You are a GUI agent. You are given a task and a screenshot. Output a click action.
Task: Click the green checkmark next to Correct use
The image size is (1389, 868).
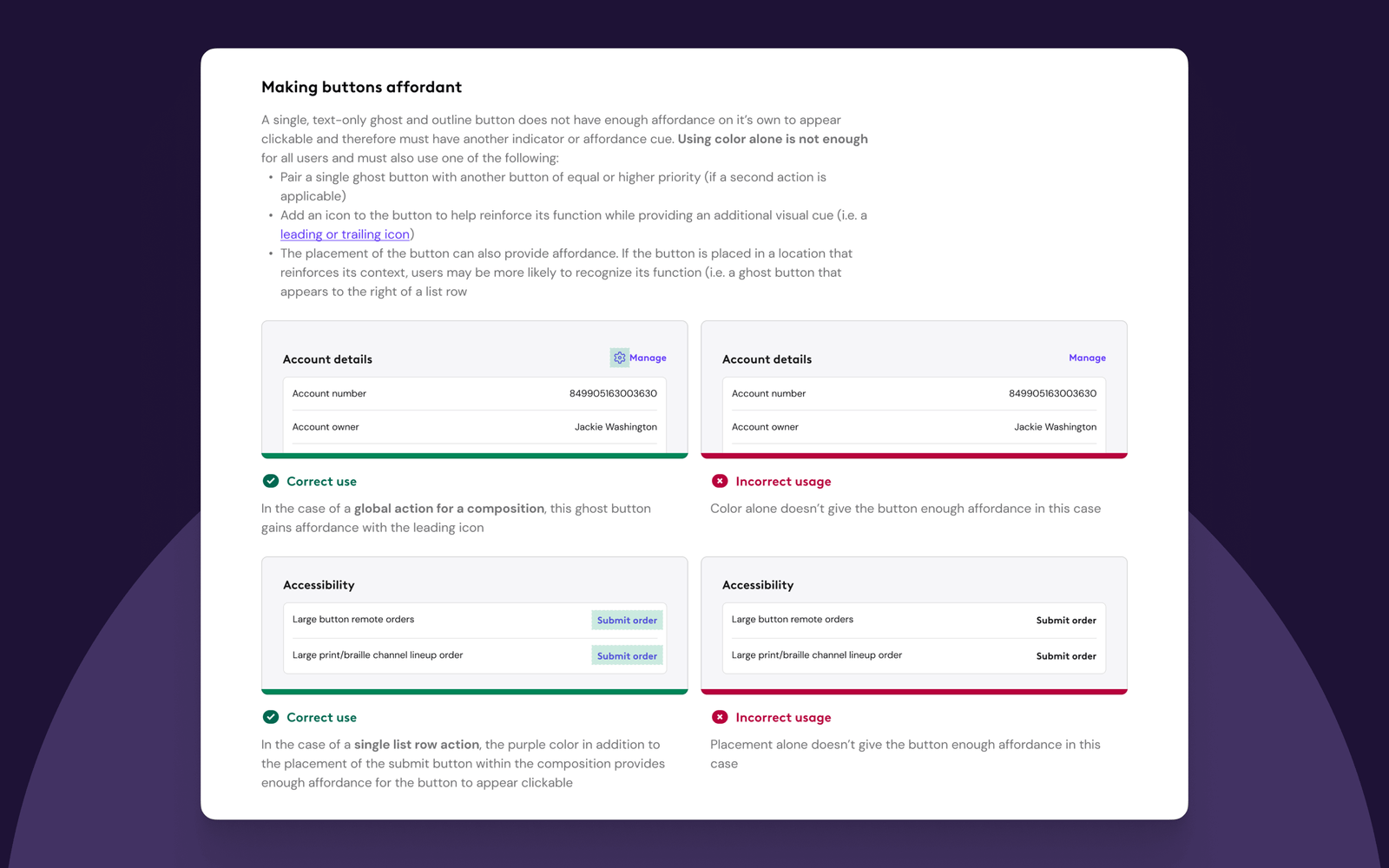coord(270,480)
